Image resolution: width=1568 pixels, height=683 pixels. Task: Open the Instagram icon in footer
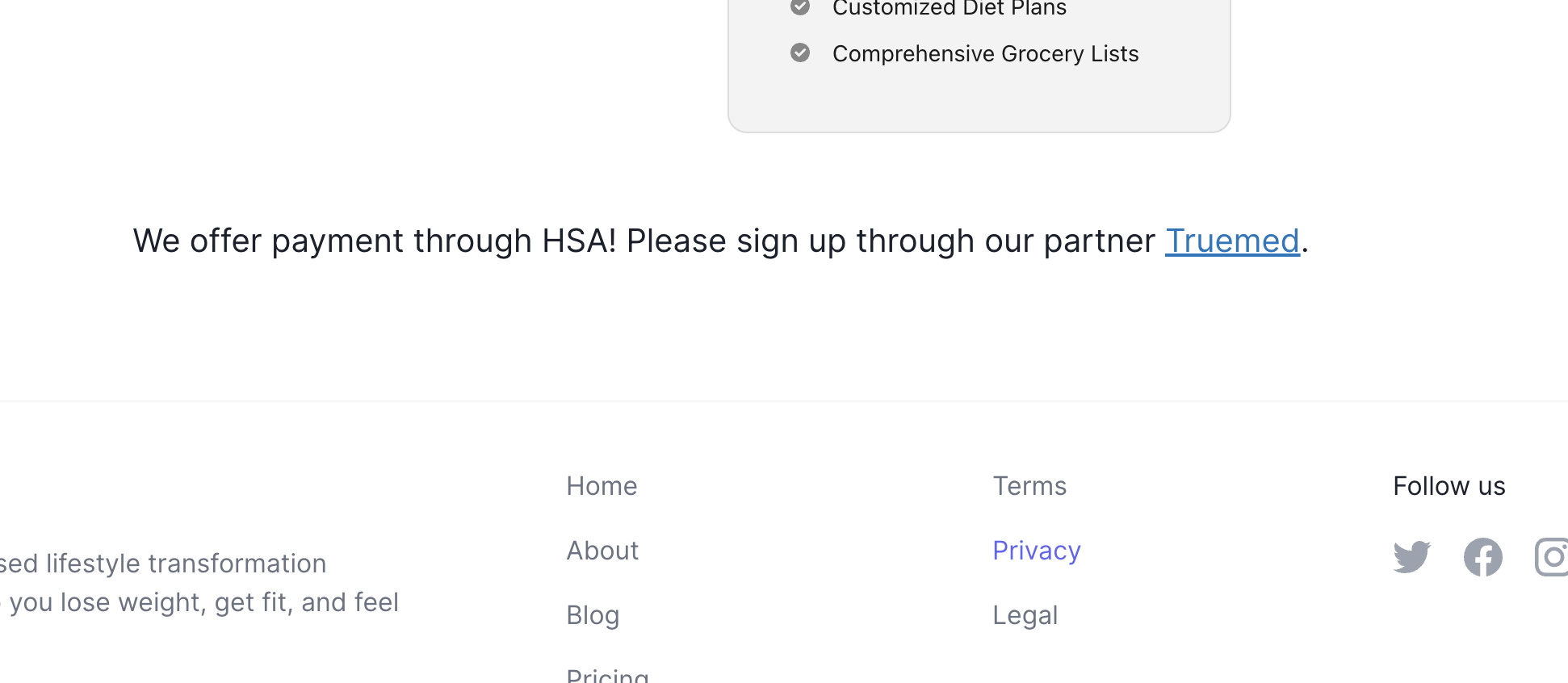point(1551,557)
